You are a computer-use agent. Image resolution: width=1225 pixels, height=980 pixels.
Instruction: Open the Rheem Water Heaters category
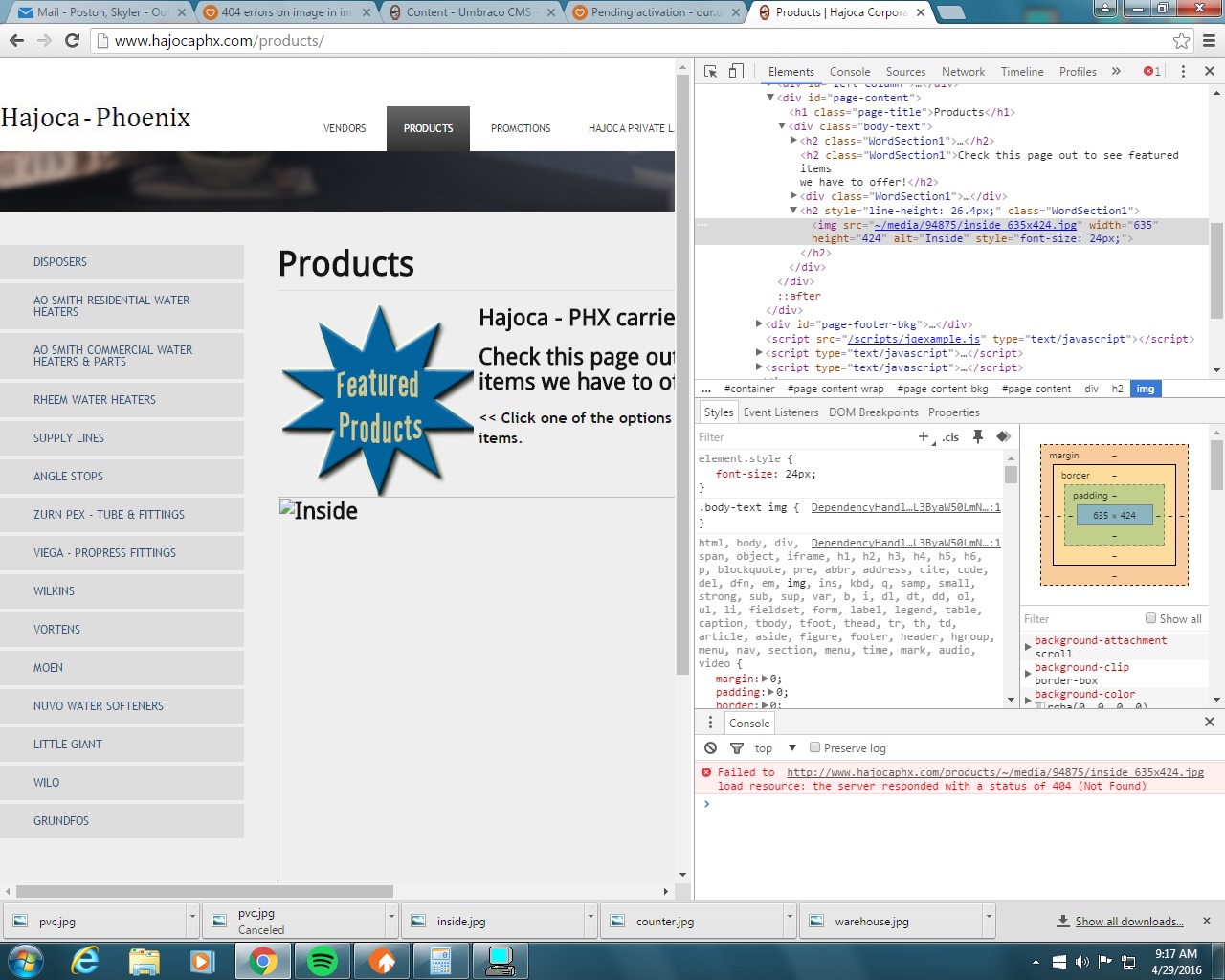(95, 400)
